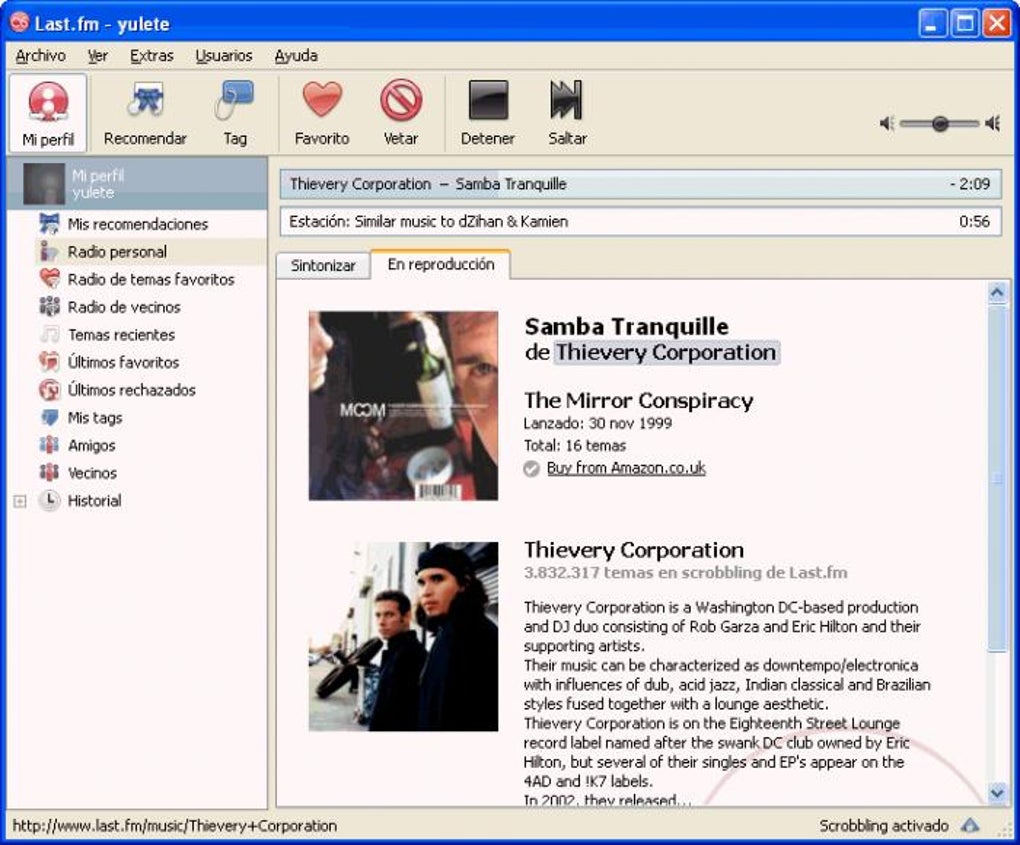Click the Scrobbling activado status icon
1020x845 pixels.
[969, 826]
